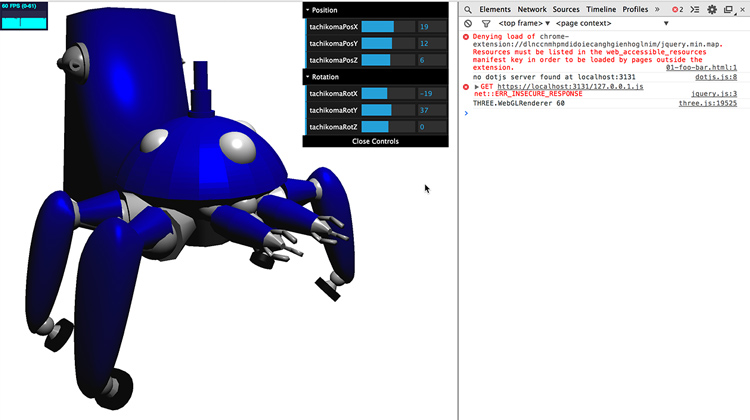Expand the GET request error entry
The width and height of the screenshot is (750, 420).
coord(476,87)
